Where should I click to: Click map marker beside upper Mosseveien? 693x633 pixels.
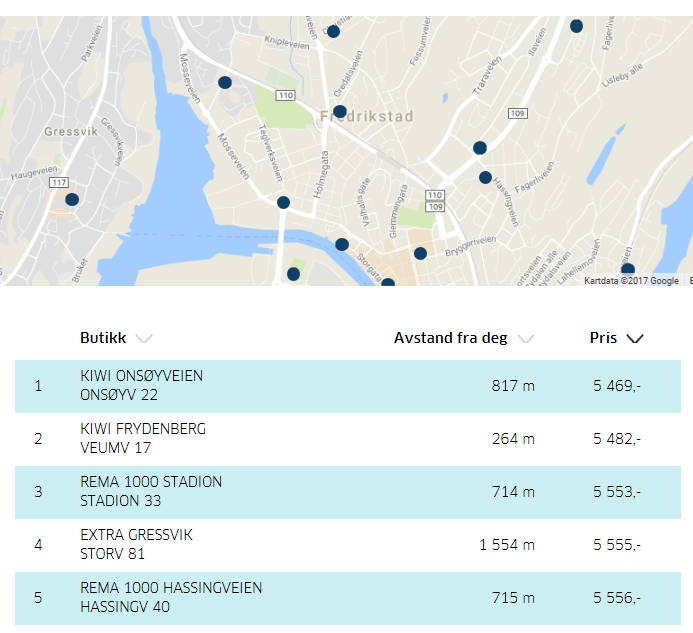pos(225,82)
